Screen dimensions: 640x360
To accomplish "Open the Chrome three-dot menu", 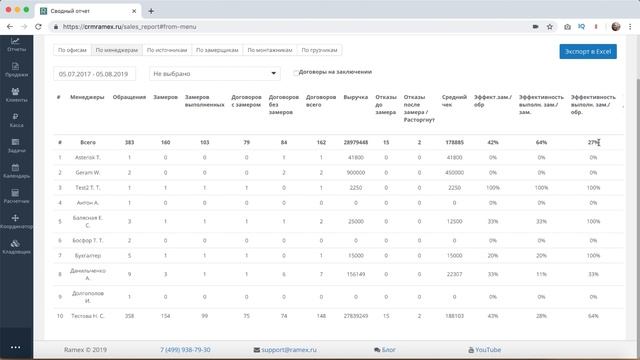I will (630, 27).
